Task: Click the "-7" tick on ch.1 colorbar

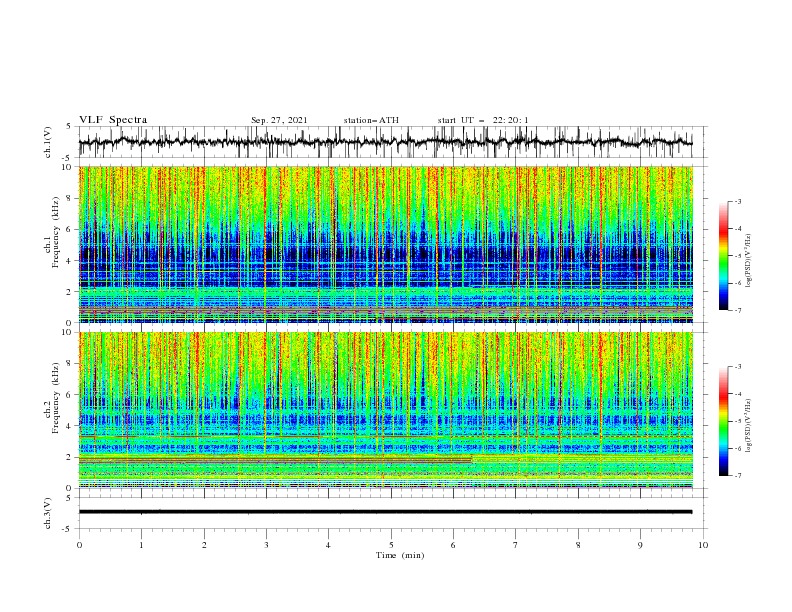Action: (x=737, y=310)
